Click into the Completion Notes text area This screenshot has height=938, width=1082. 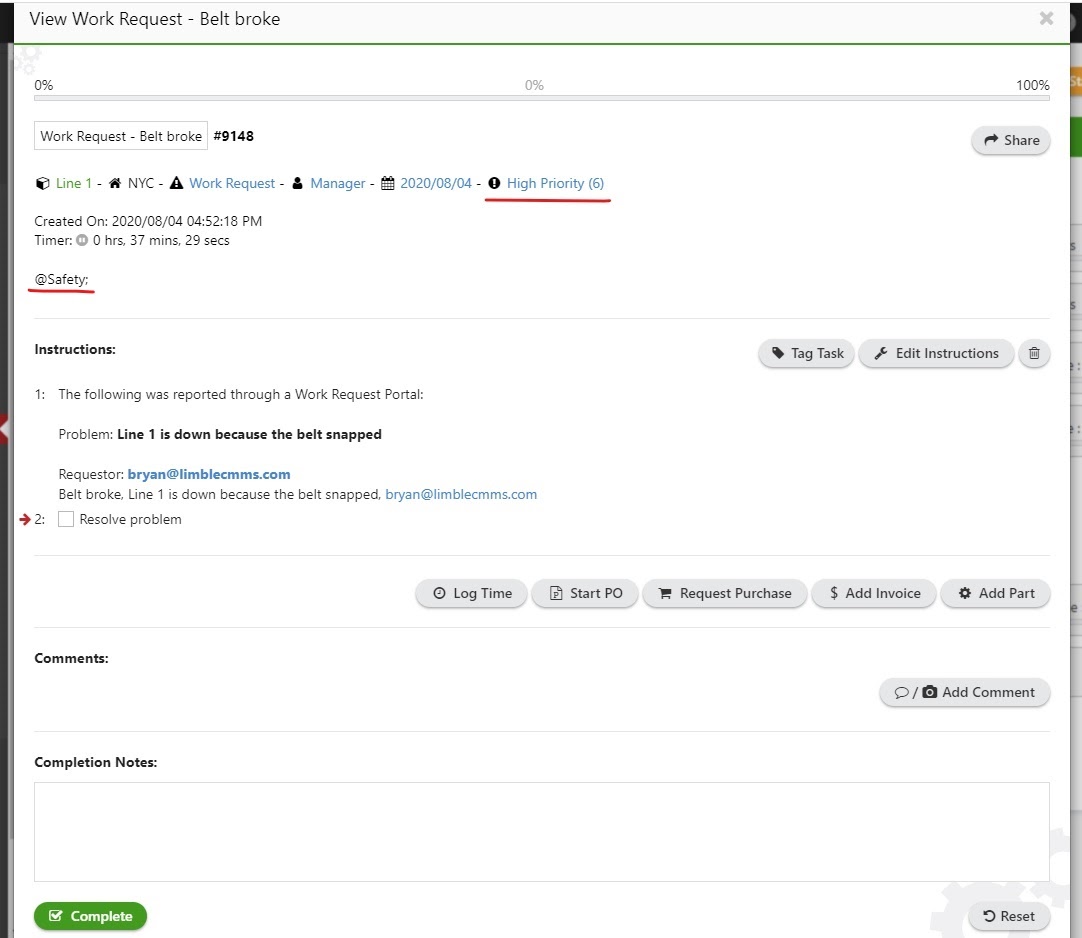(x=541, y=831)
